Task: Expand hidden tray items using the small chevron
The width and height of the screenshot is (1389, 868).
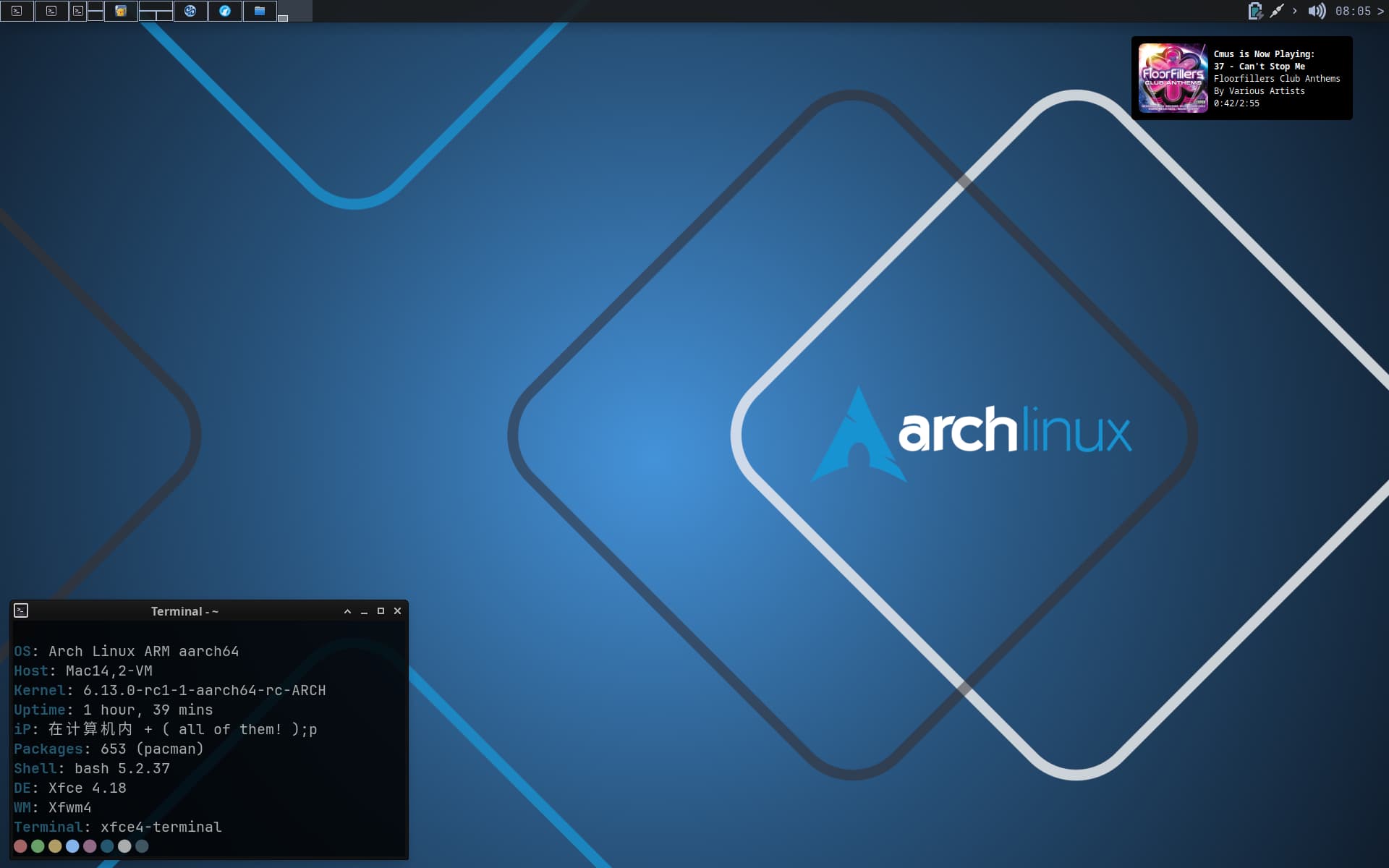Action: point(1295,11)
